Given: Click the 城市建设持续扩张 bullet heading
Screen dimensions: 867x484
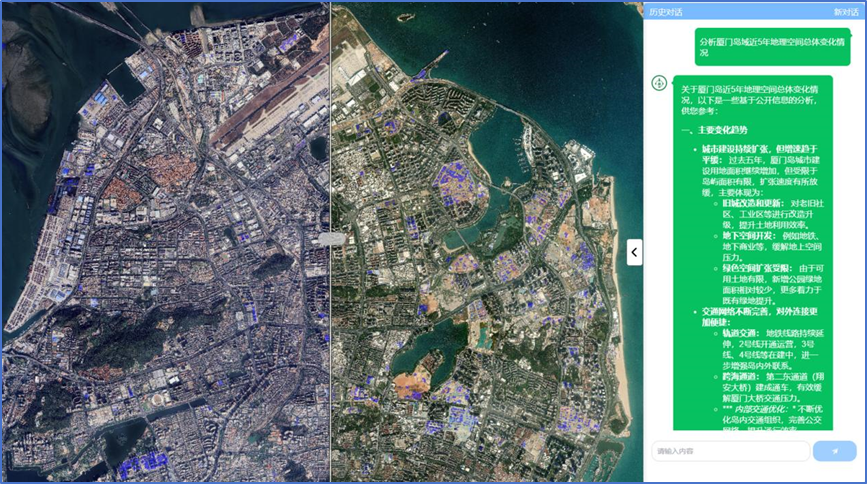Looking at the screenshot, I should pos(759,154).
